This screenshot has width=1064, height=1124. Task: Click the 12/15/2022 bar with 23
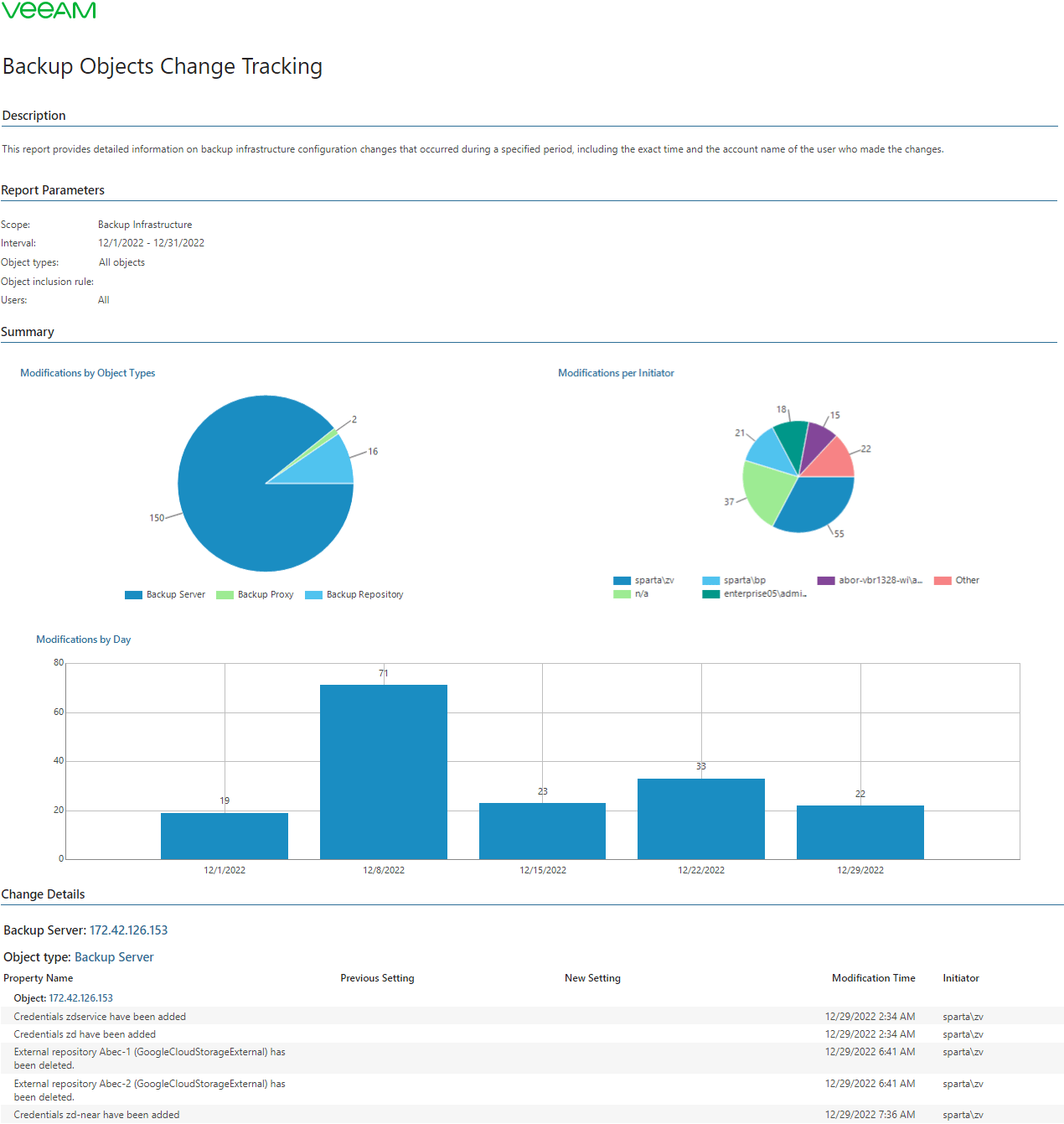542,831
